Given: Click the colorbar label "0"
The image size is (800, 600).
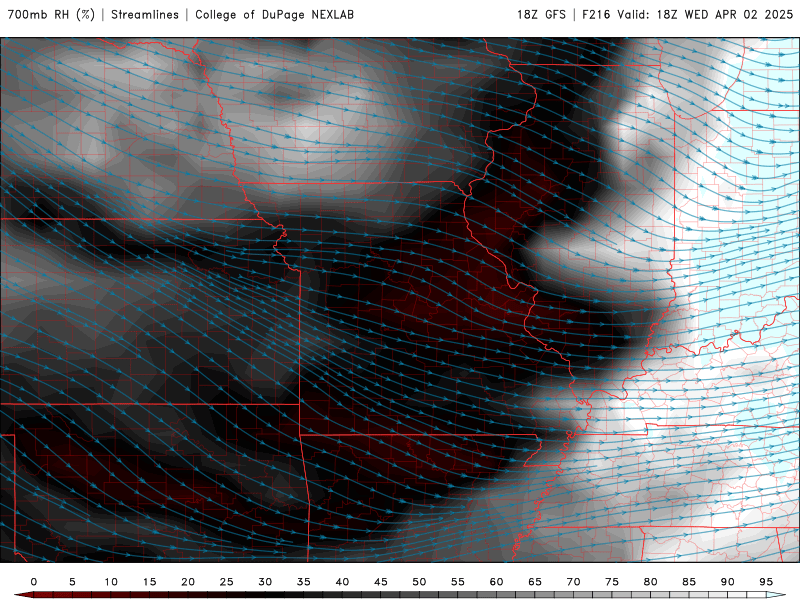Looking at the screenshot, I should point(34,582).
